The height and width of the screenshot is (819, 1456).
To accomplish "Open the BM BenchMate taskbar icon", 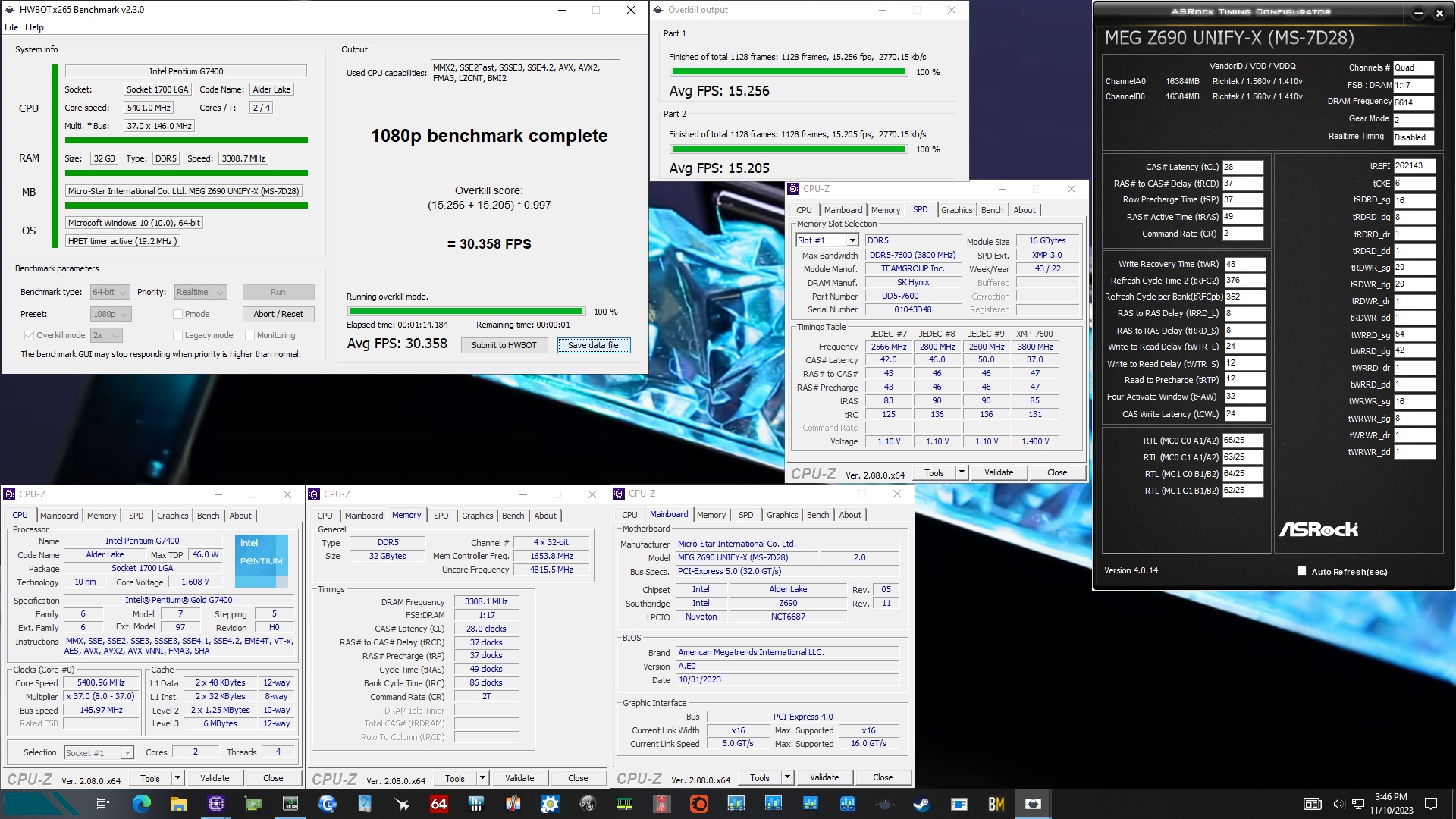I will click(x=996, y=804).
